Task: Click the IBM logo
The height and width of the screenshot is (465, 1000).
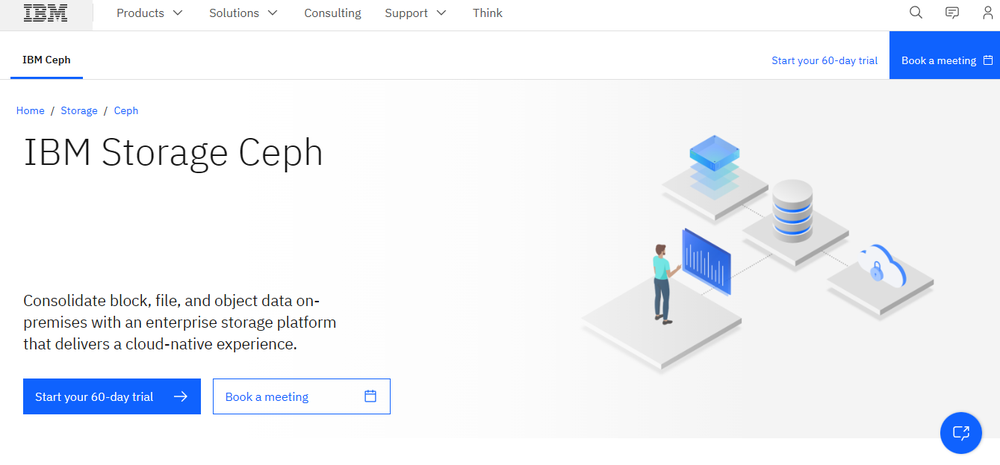Action: click(46, 13)
